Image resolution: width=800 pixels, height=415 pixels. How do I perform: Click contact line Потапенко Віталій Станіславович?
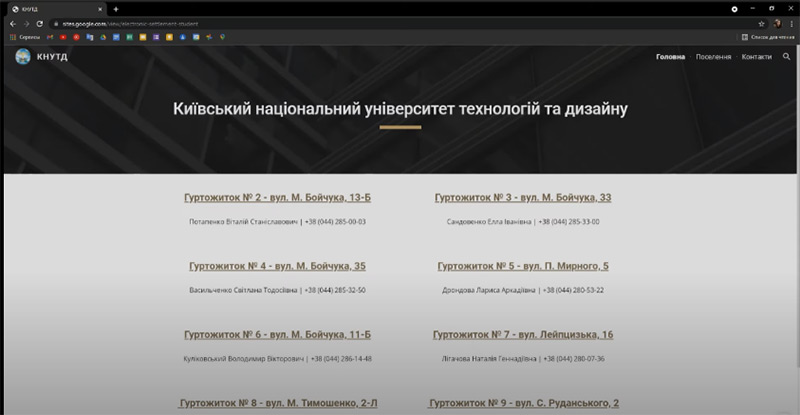pos(278,222)
